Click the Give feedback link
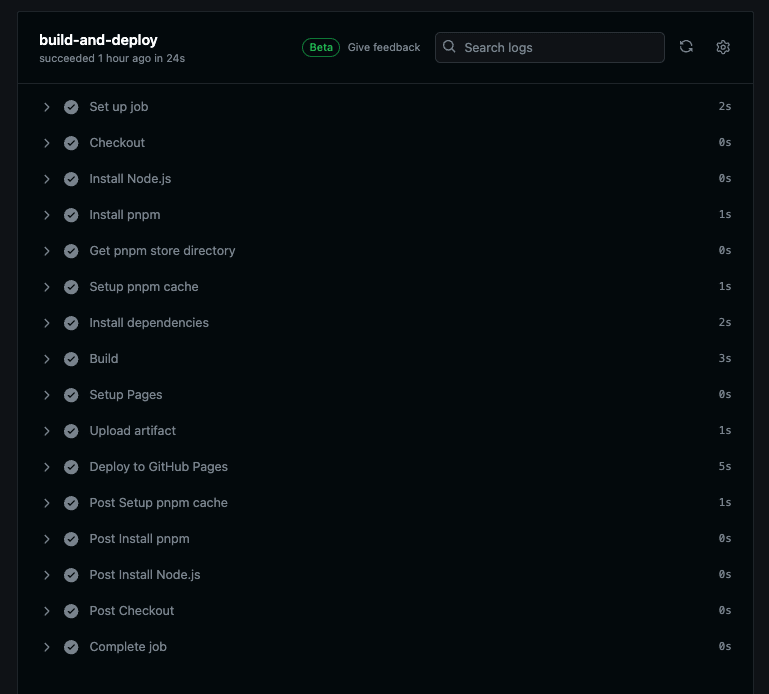Viewport: 769px width, 694px height. 384,47
